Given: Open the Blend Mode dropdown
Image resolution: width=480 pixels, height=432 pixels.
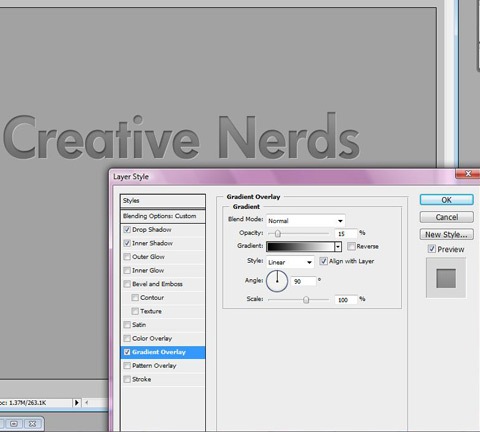Looking at the screenshot, I should (x=306, y=221).
